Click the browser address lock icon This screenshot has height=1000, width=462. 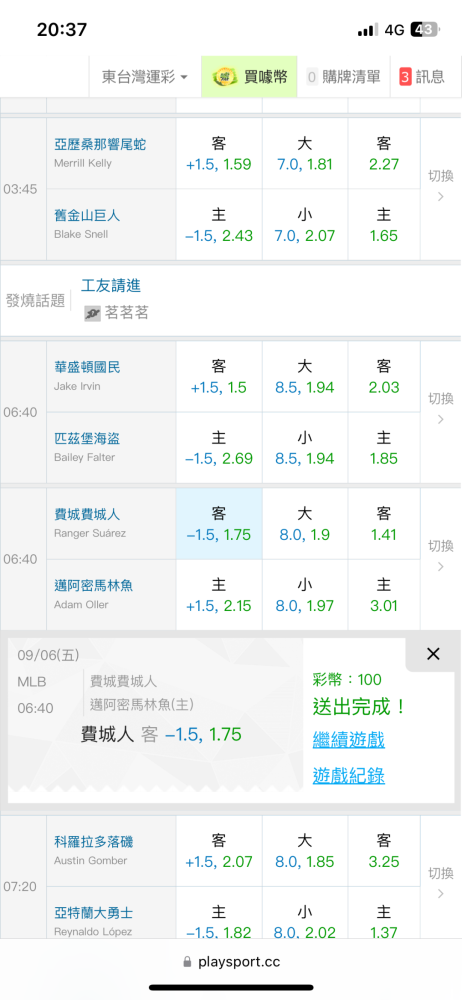click(x=187, y=962)
